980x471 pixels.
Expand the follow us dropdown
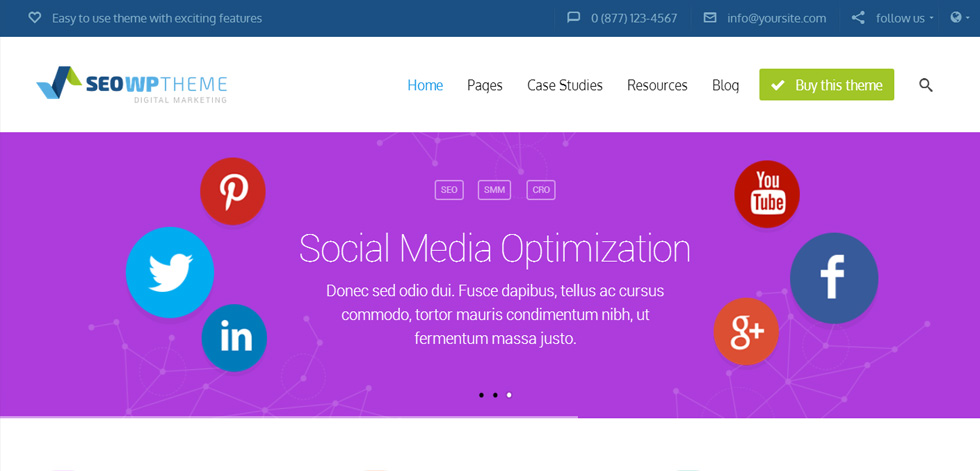[904, 18]
